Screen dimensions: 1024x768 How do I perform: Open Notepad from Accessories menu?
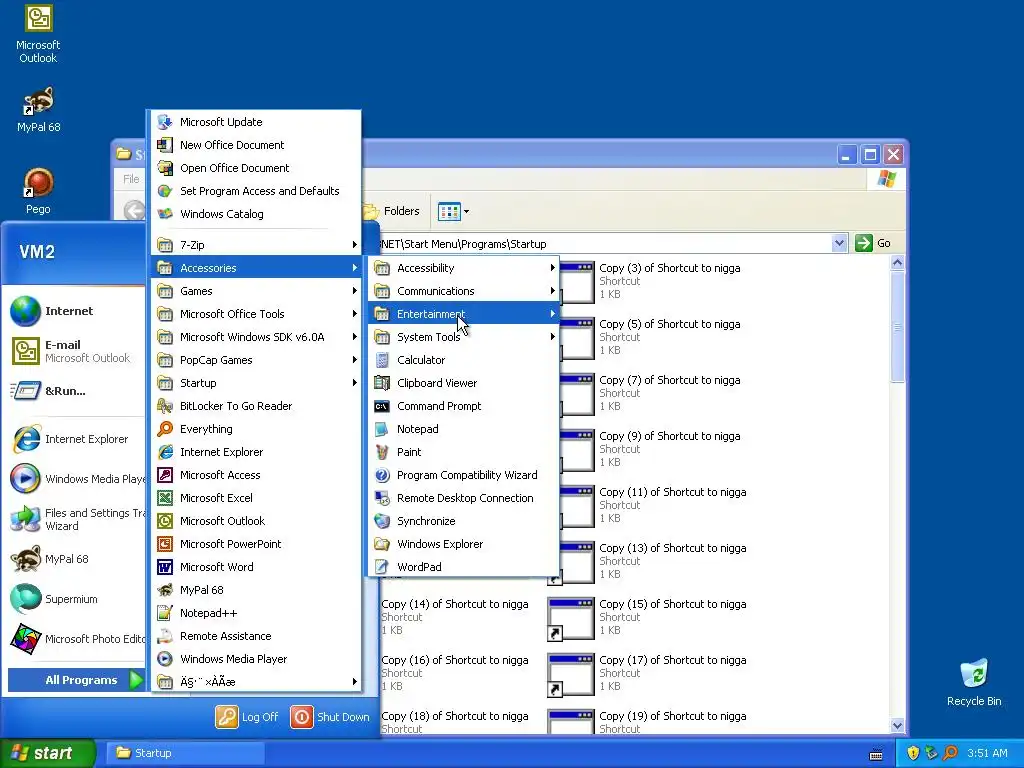(x=464, y=429)
